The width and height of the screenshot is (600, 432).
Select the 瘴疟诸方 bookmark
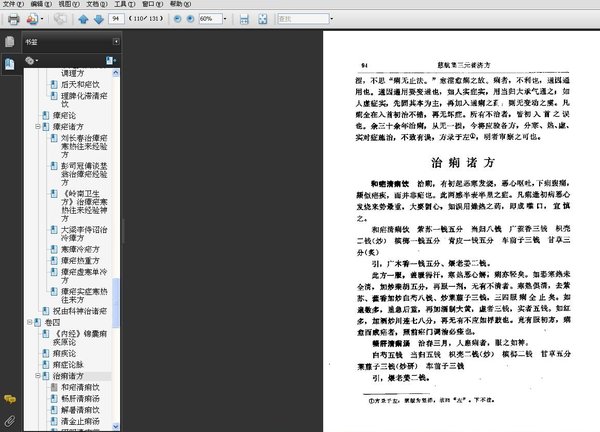coord(68,127)
